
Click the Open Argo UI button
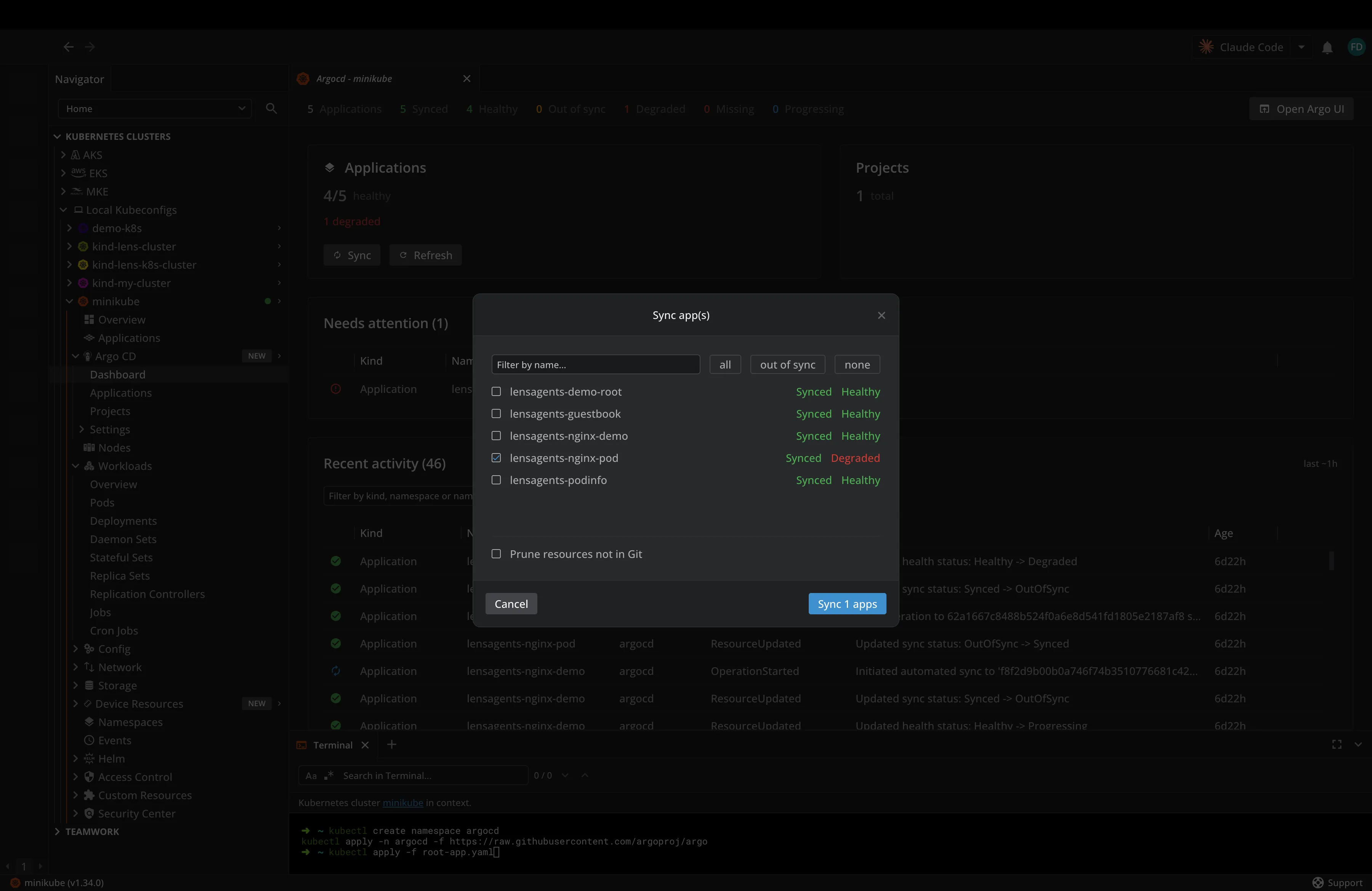click(x=1301, y=108)
